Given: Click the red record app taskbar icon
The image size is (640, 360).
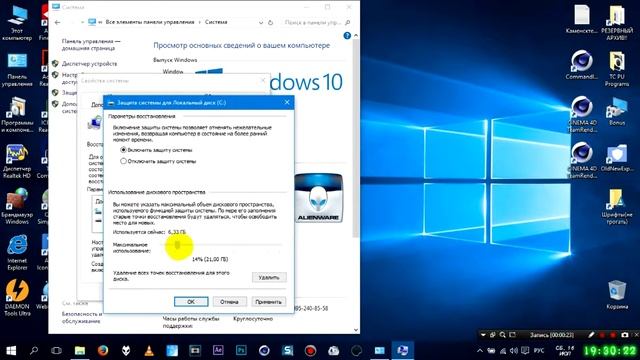Looking at the screenshot, I should click(310, 351).
